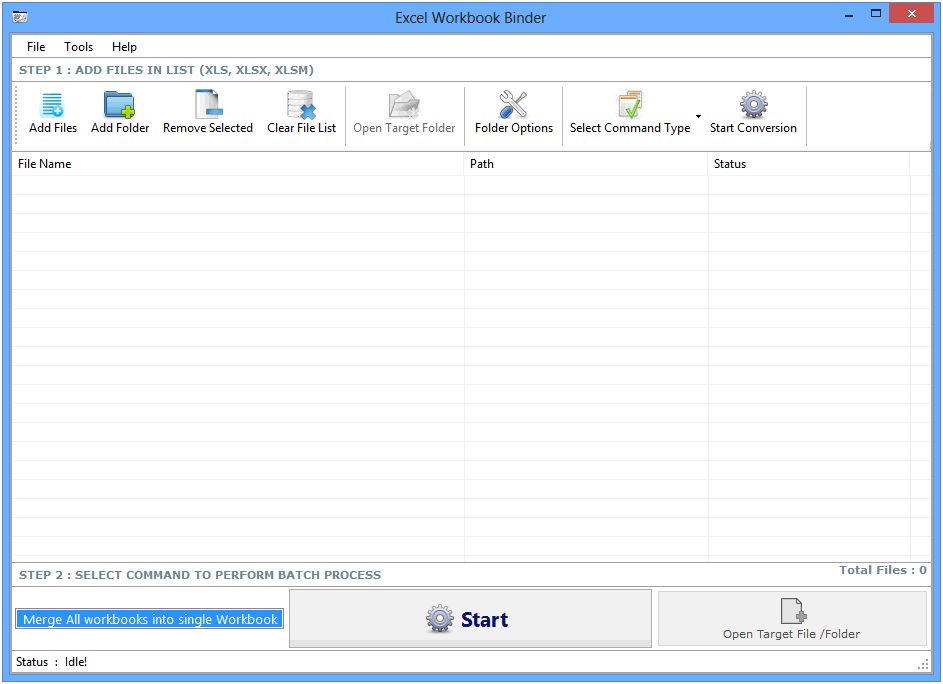Screen dimensions: 943x684
Task: Expand the Select Command Type dropdown arrow
Action: (x=698, y=116)
